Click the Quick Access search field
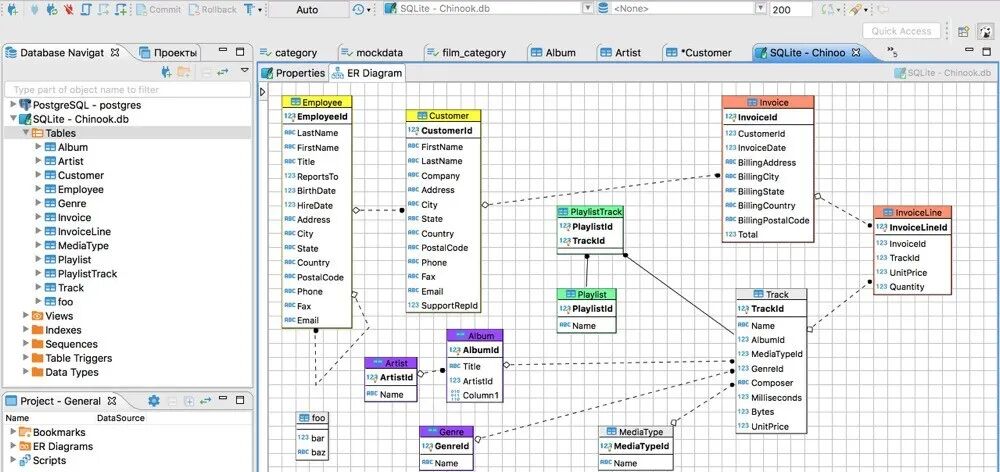The width and height of the screenshot is (1000, 472). 901,31
